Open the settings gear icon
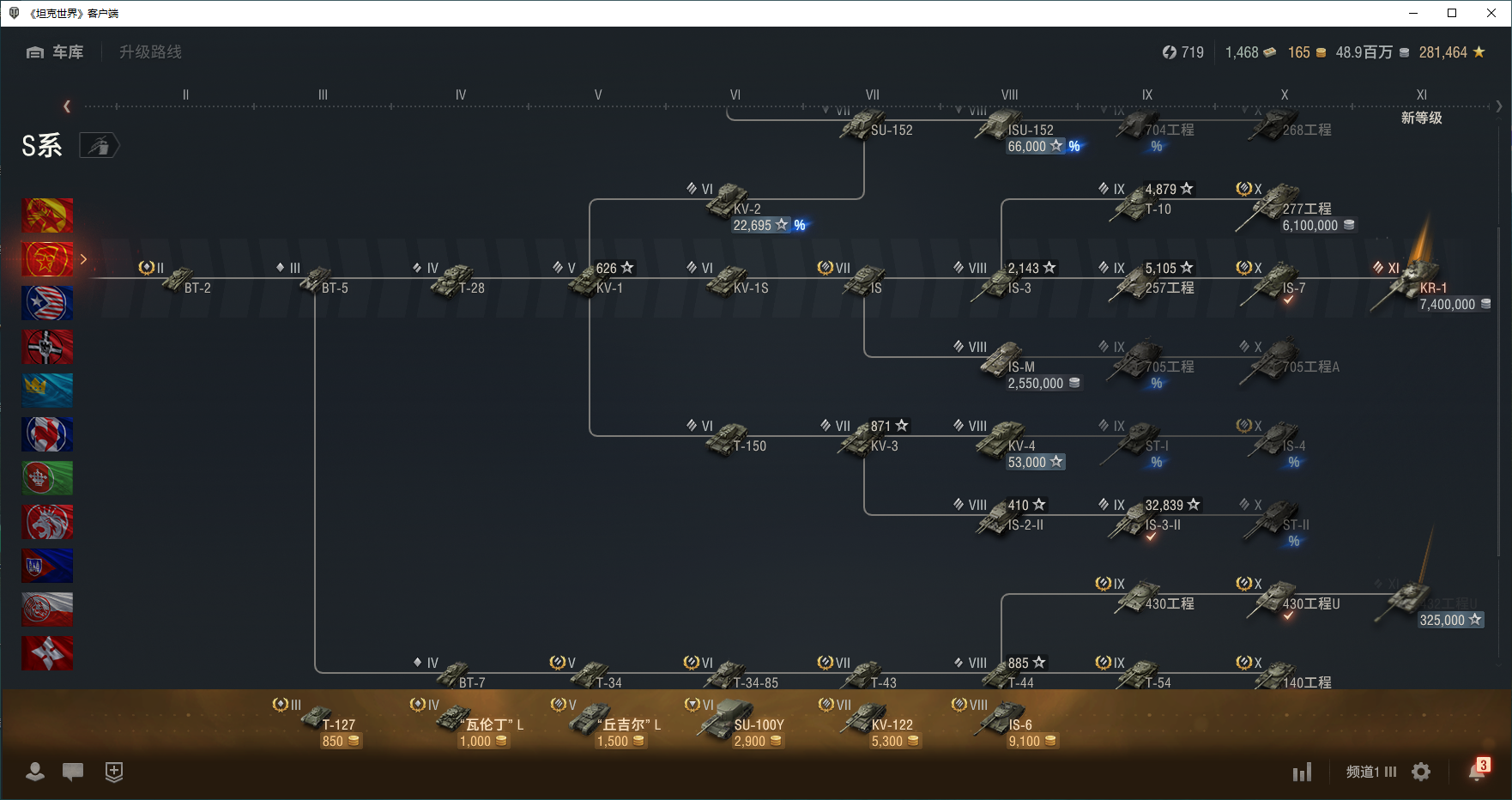The width and height of the screenshot is (1512, 800). click(1421, 772)
